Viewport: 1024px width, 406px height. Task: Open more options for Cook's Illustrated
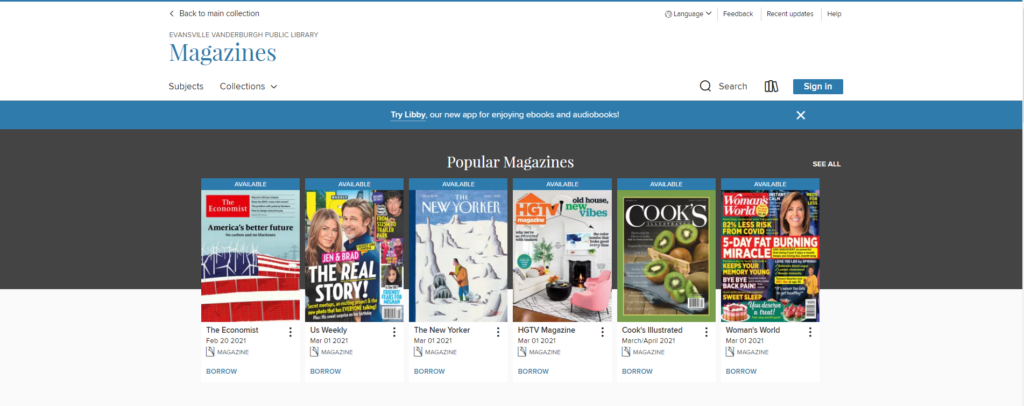[x=706, y=332]
